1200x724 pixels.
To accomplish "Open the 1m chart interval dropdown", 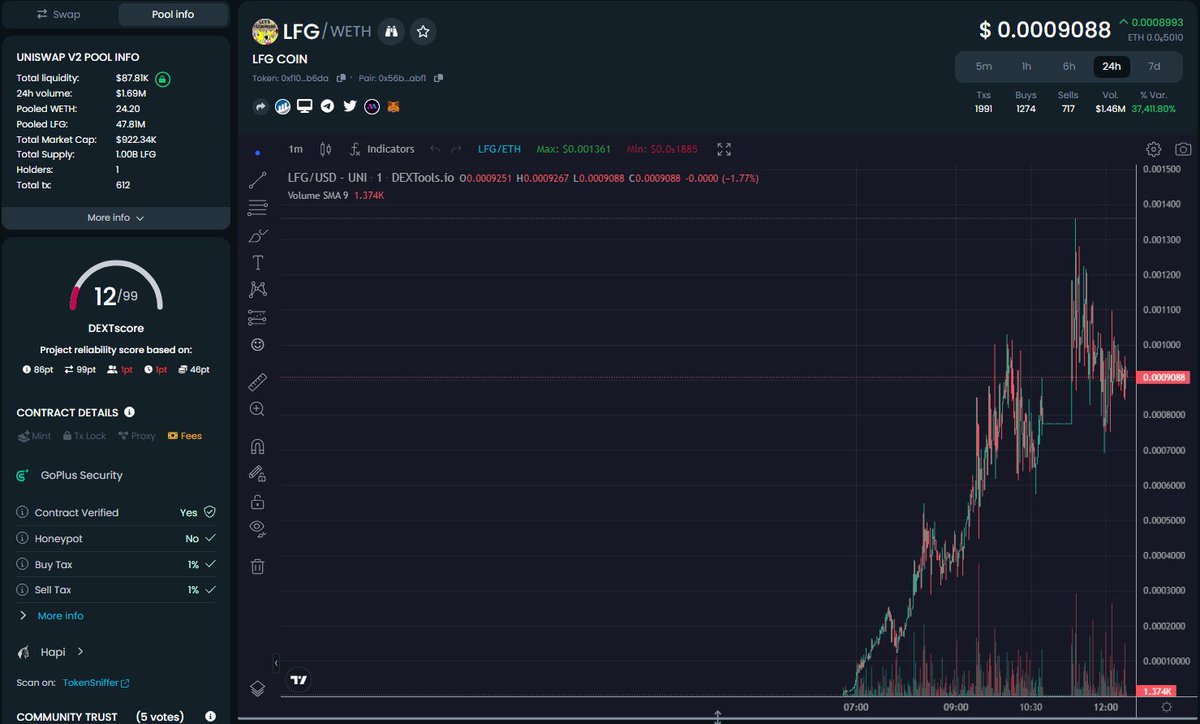I will [x=295, y=149].
